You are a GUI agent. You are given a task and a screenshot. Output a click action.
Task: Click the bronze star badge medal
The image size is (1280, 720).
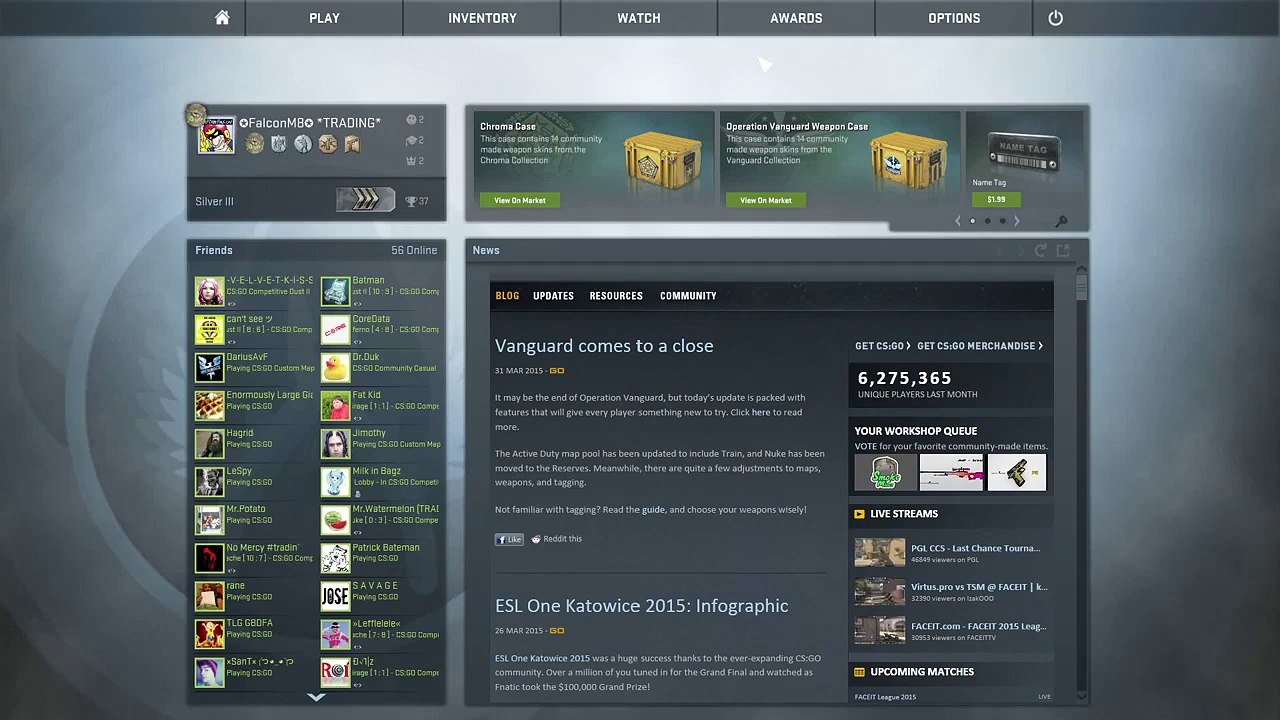327,144
